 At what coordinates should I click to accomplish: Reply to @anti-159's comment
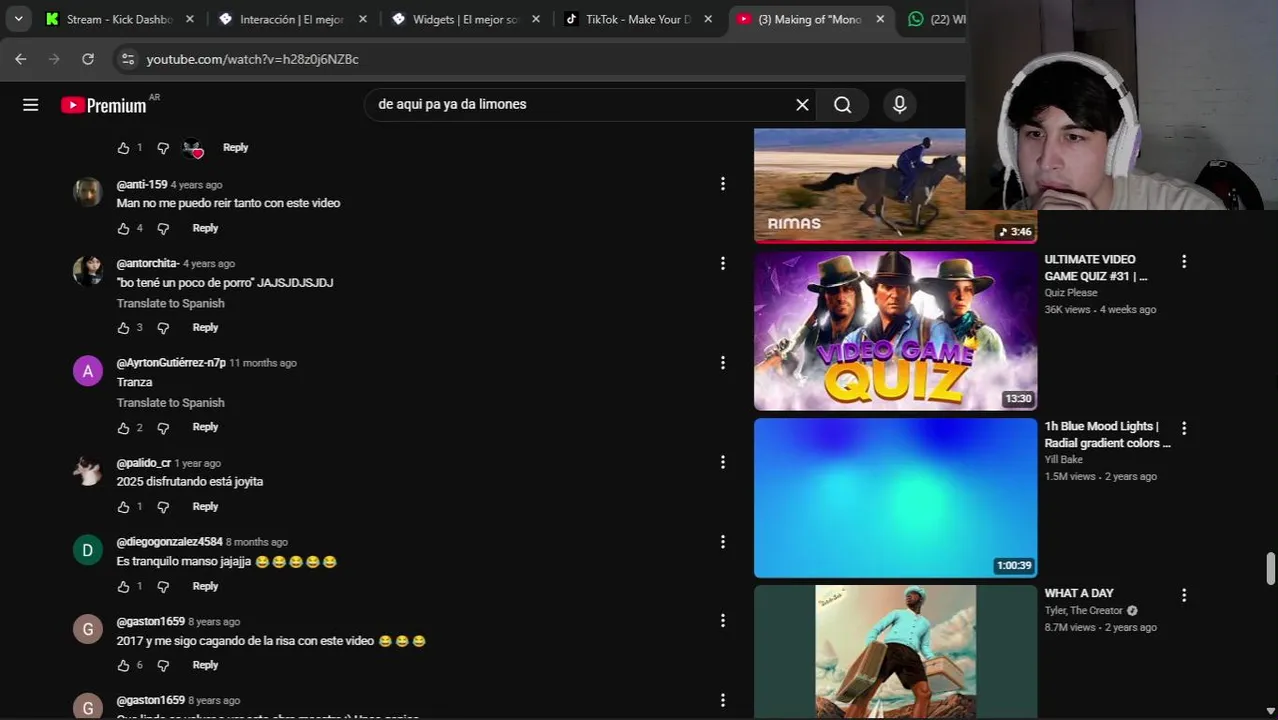205,228
